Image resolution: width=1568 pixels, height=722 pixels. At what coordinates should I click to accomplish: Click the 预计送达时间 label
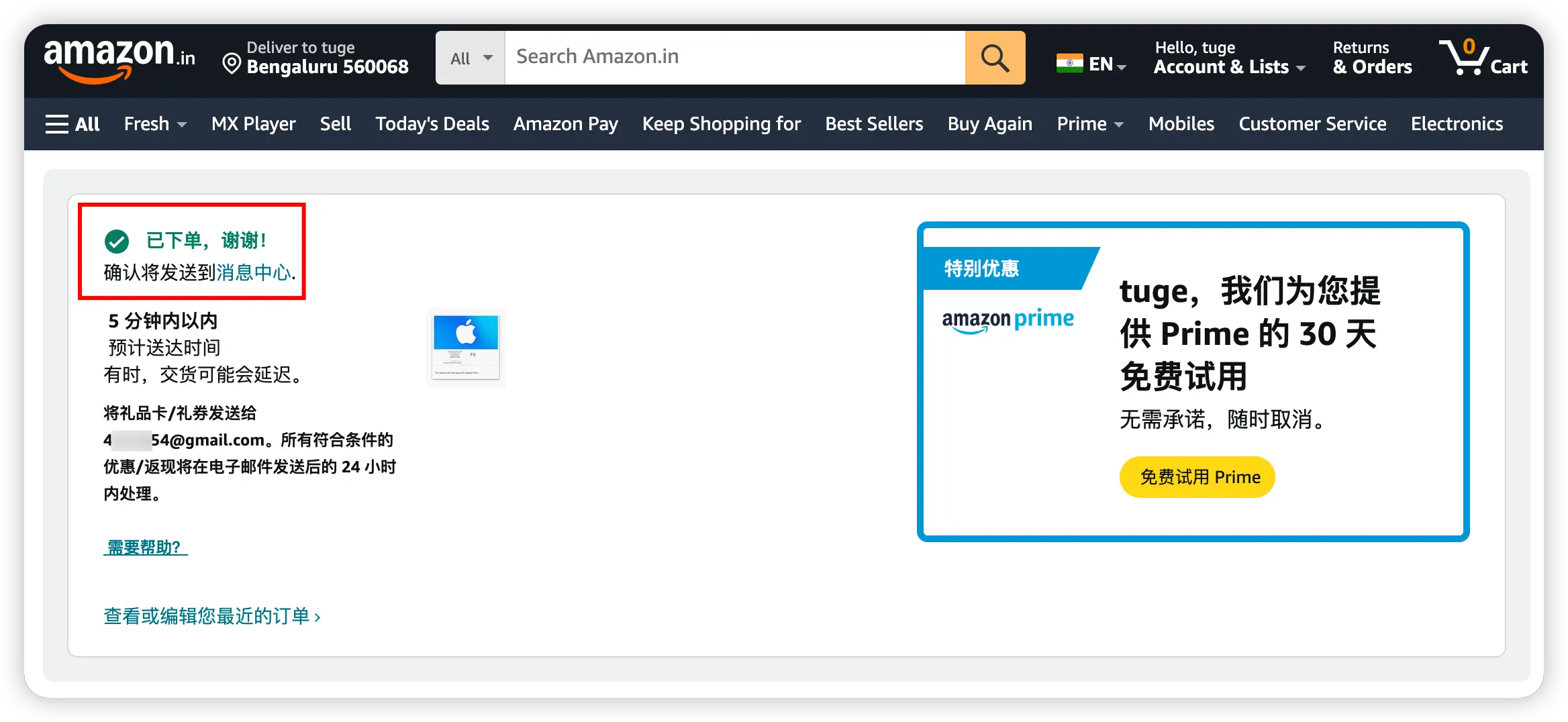164,348
